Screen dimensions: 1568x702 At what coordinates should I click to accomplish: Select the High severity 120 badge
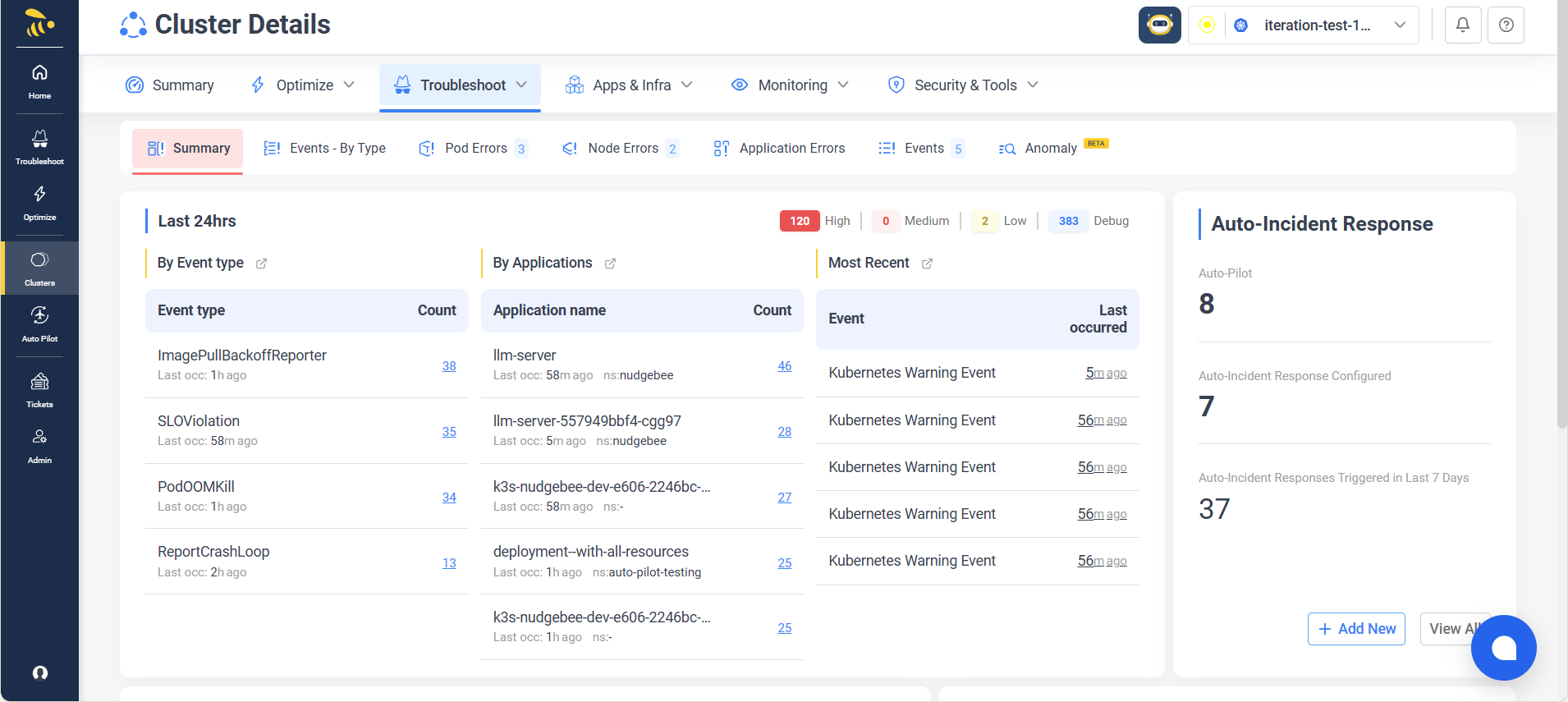800,221
